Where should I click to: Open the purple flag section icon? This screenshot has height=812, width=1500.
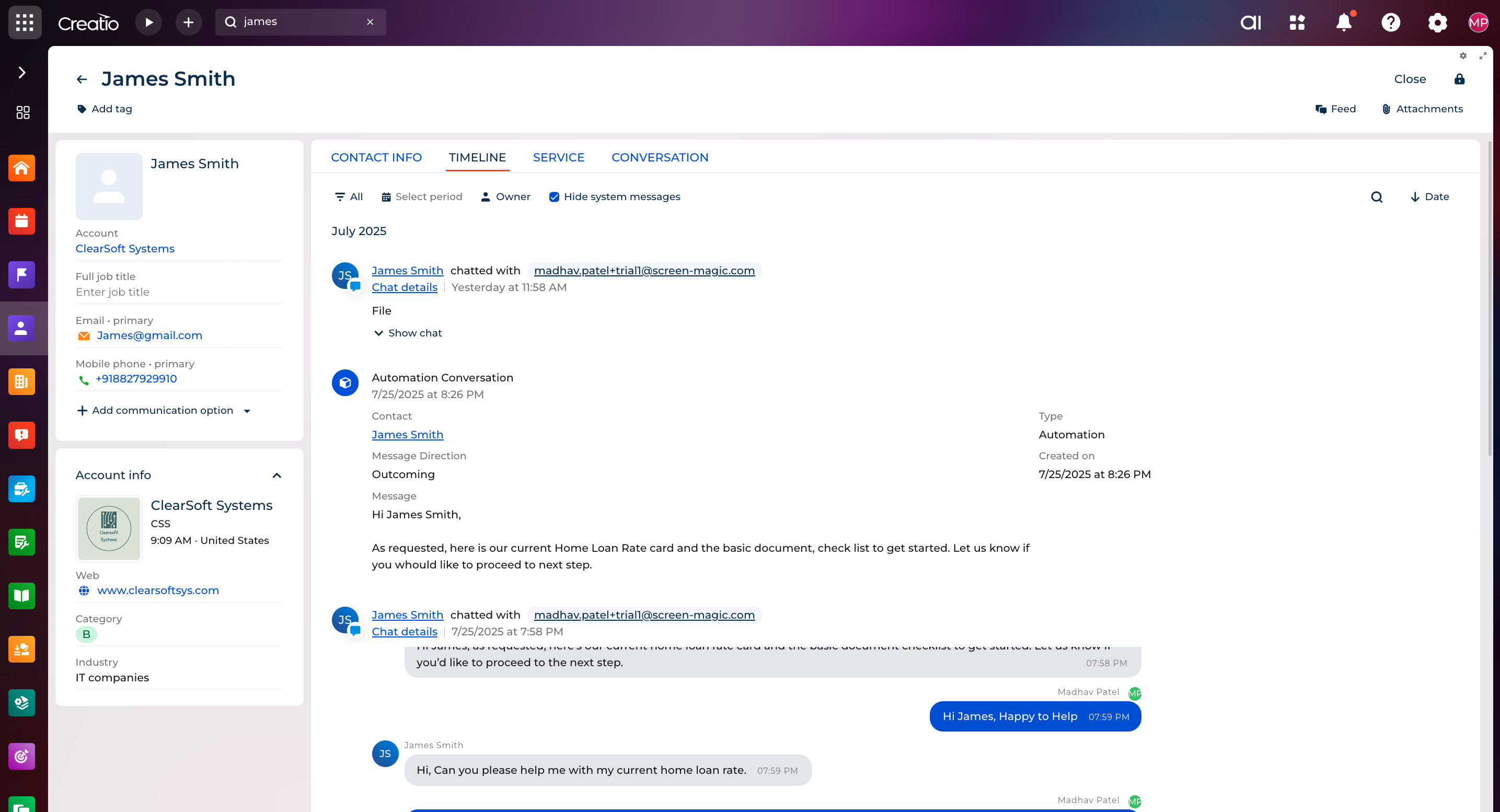[x=21, y=275]
